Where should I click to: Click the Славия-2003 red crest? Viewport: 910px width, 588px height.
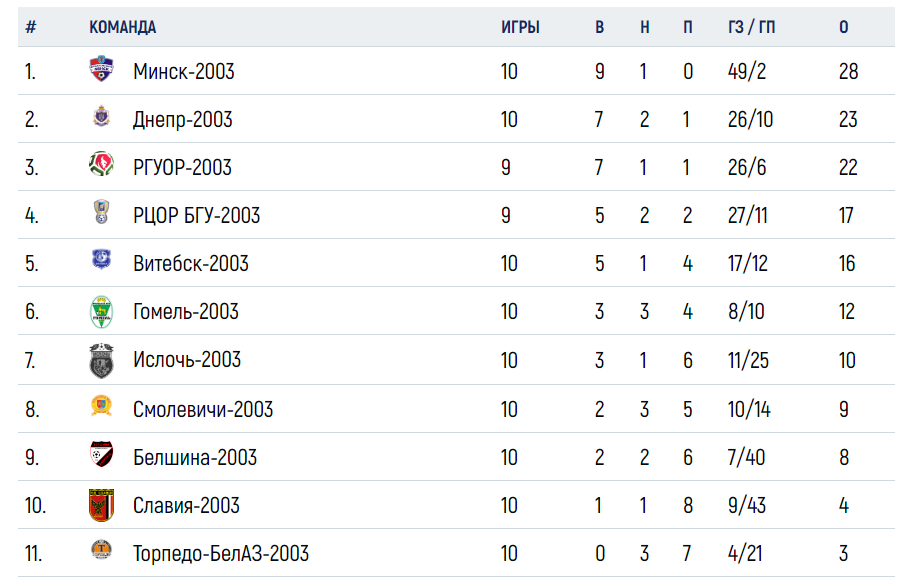(102, 505)
